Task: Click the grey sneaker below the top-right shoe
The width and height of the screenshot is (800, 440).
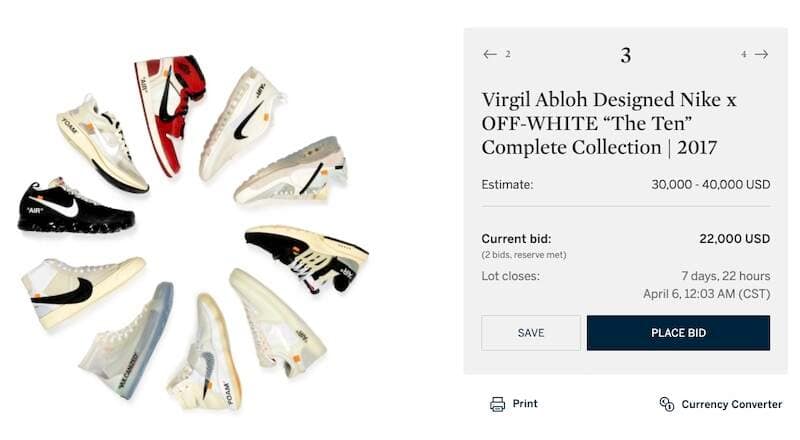Action: (x=290, y=172)
